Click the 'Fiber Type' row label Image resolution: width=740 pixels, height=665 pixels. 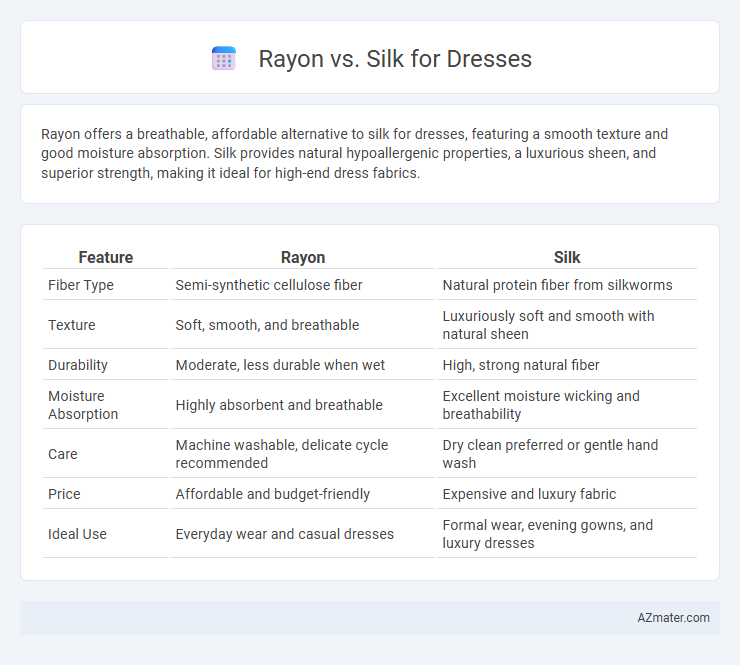pos(81,285)
